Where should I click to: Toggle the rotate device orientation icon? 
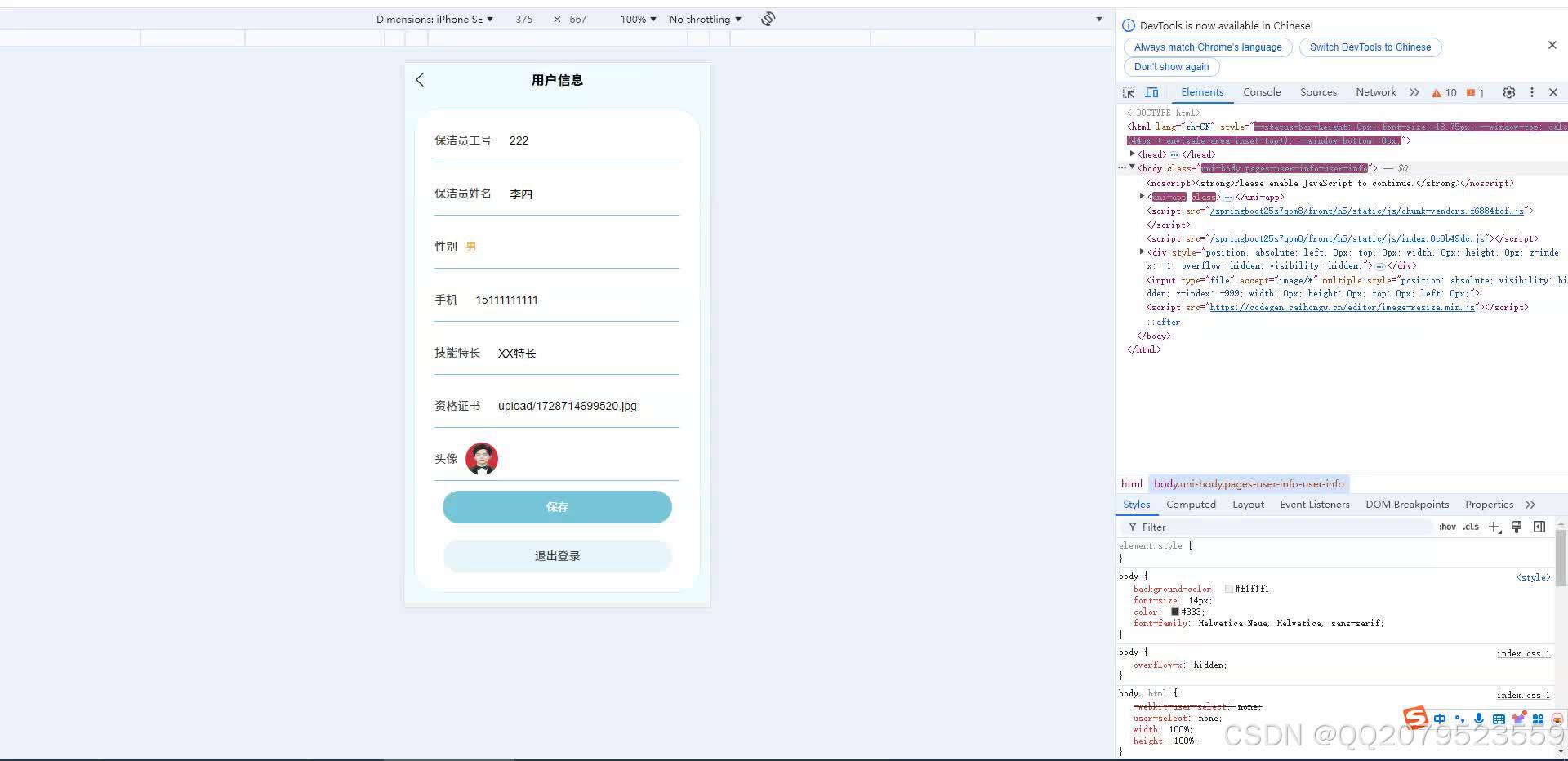(x=768, y=19)
